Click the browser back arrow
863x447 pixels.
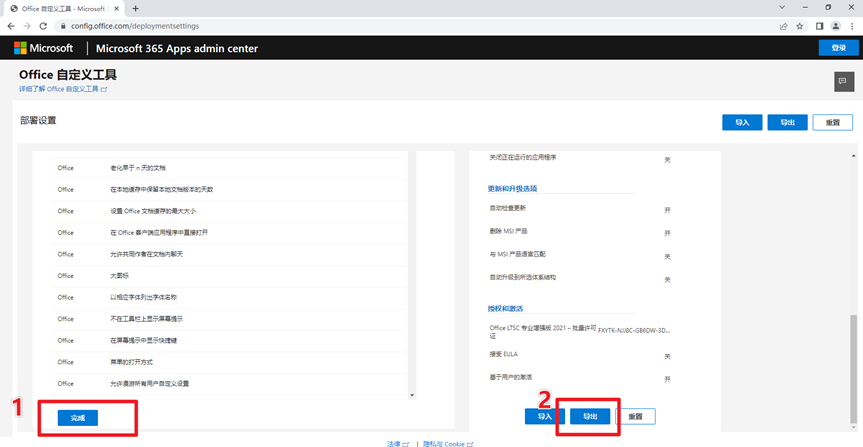click(x=11, y=26)
